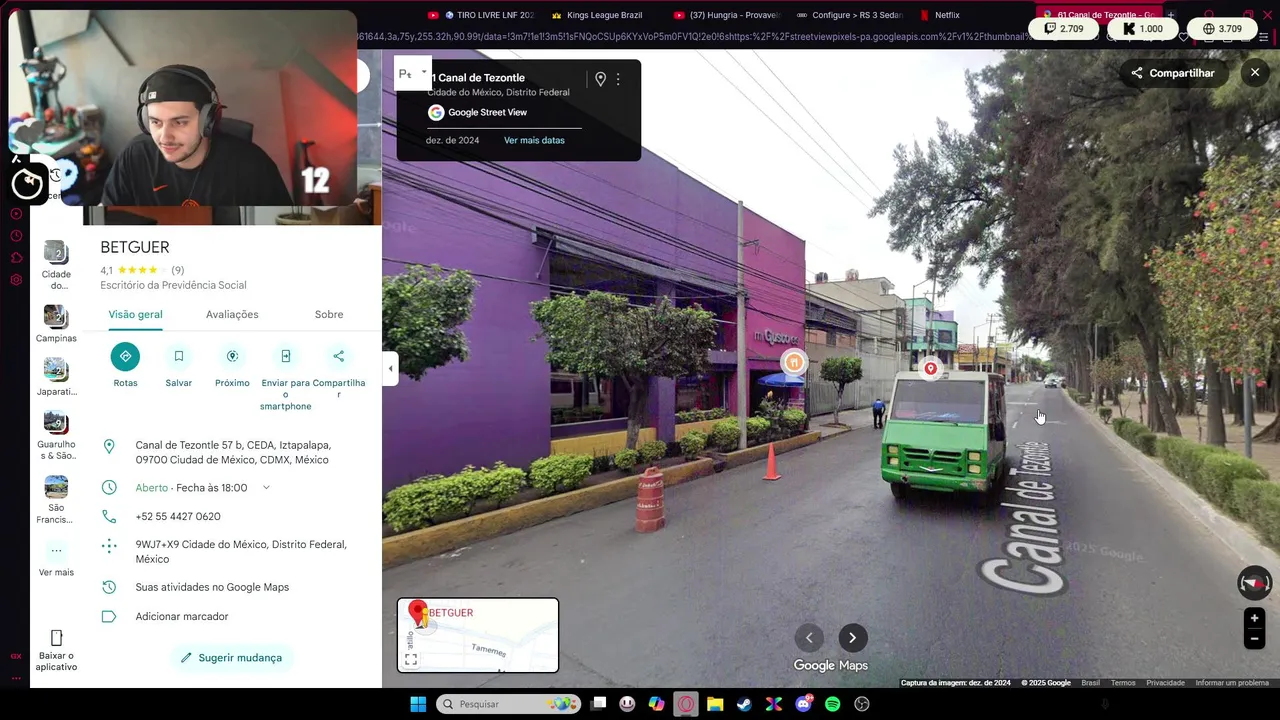Open Opera GX sidebar history clock
1280x720 pixels.
(16, 236)
